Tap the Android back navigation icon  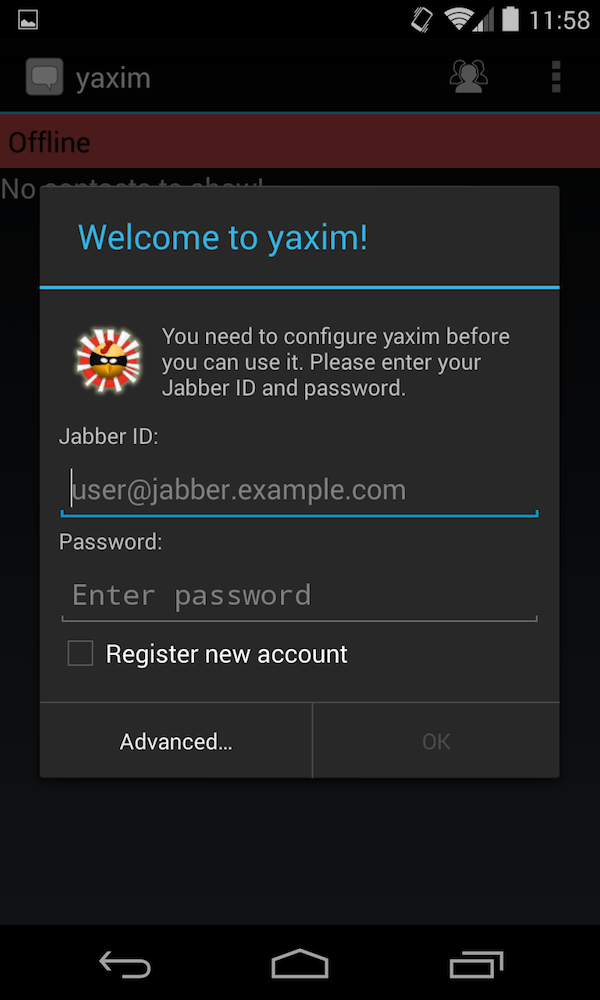tap(125, 964)
